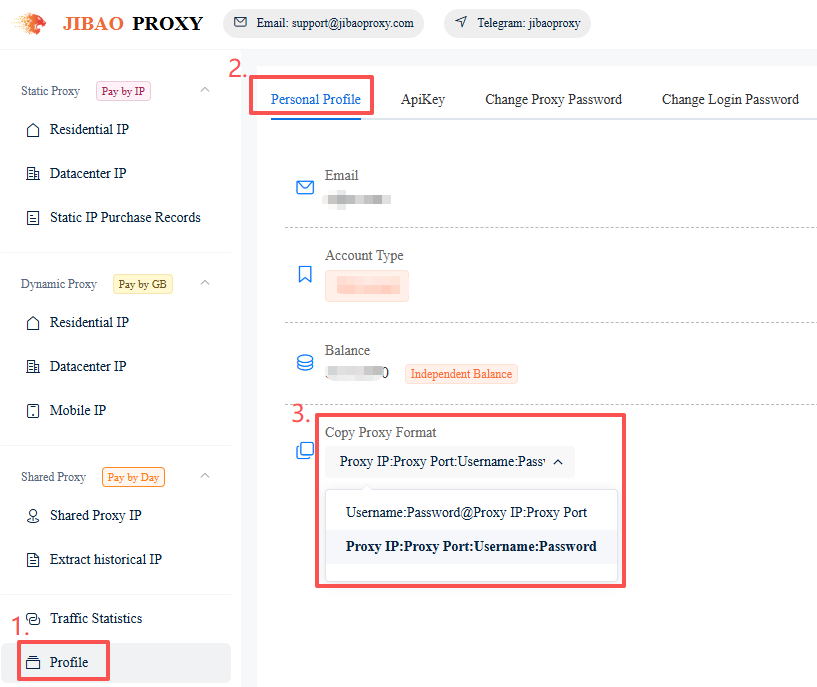817x687 pixels.
Task: Click the envelope icon next to Email field
Action: click(x=305, y=187)
